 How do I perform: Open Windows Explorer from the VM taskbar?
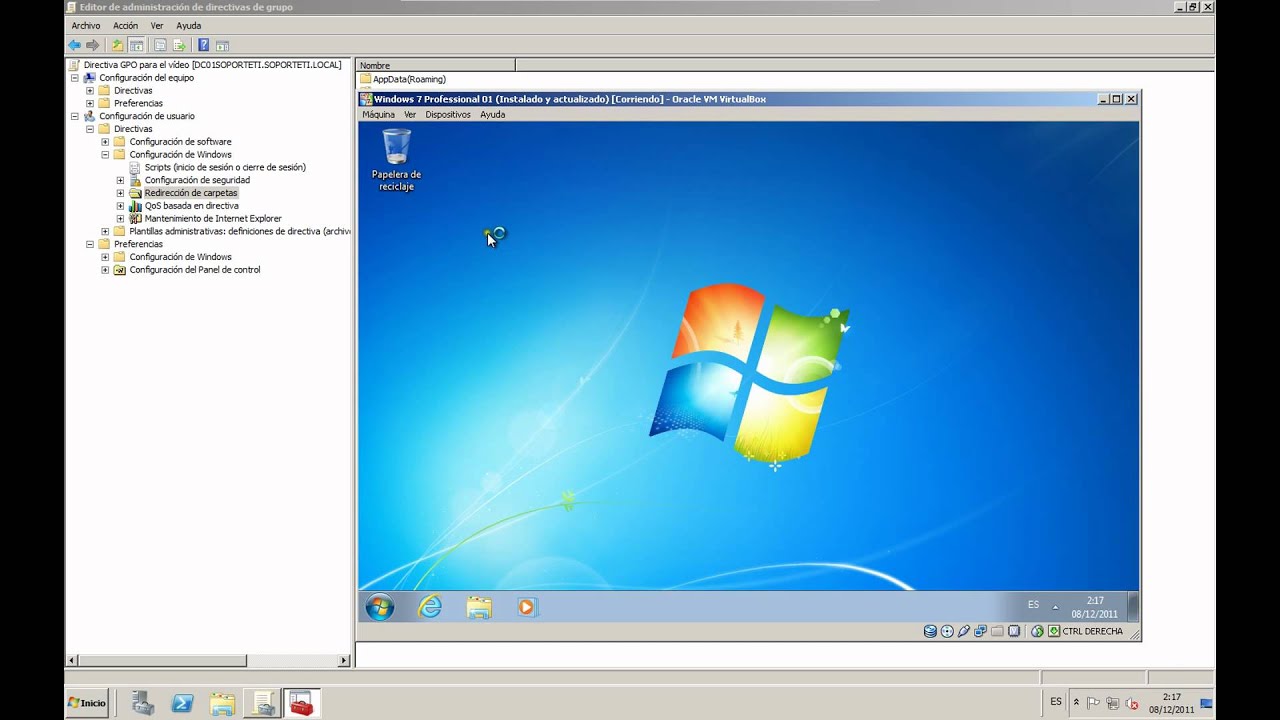pyautogui.click(x=479, y=607)
